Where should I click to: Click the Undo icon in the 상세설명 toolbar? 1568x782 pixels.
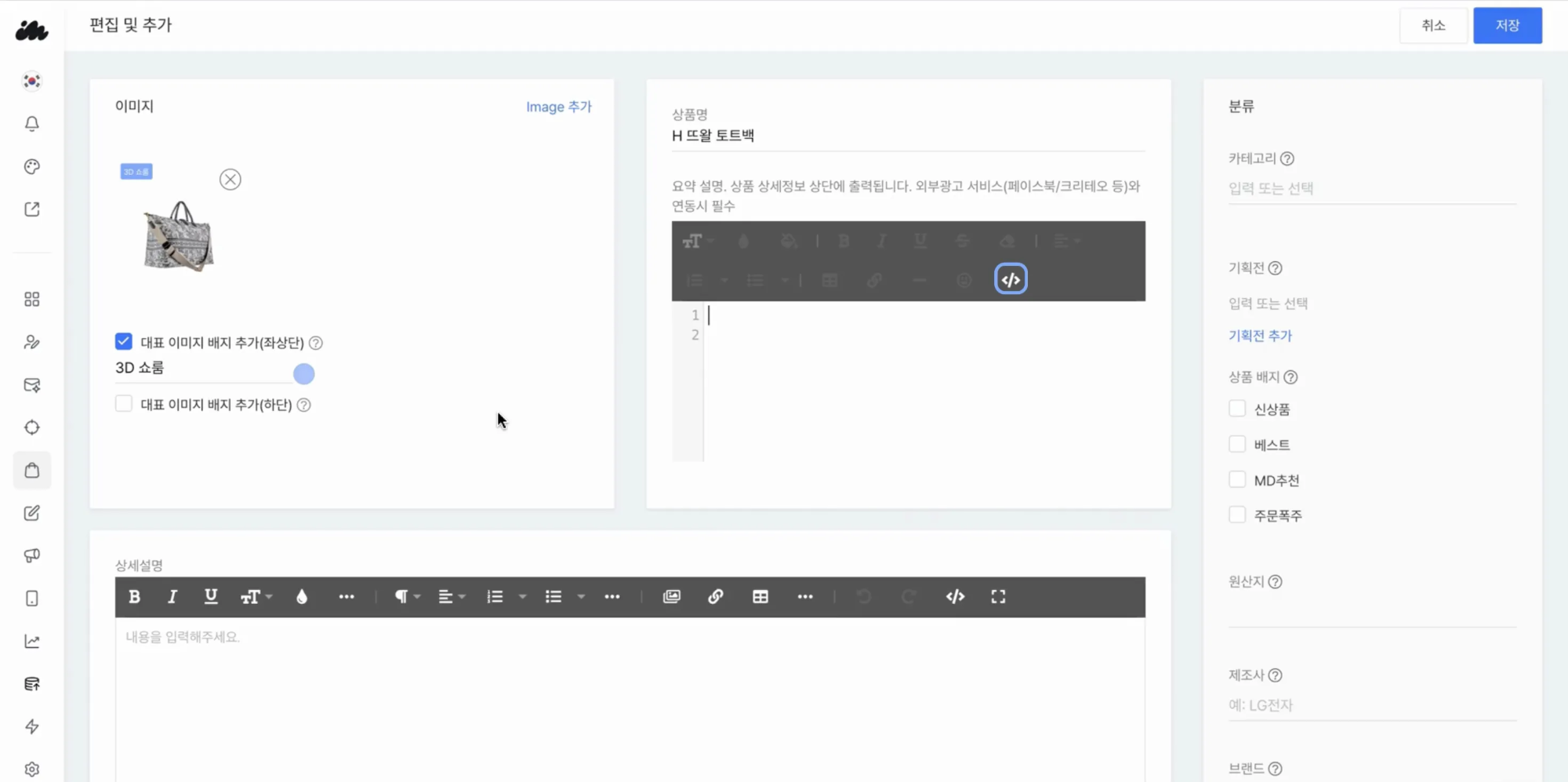pos(864,597)
